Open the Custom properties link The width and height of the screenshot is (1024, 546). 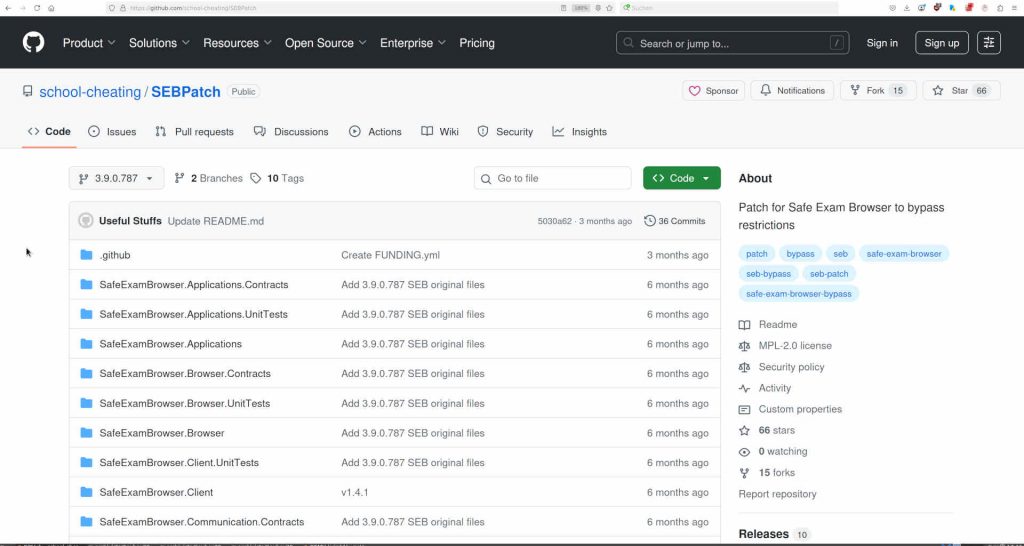(x=790, y=410)
